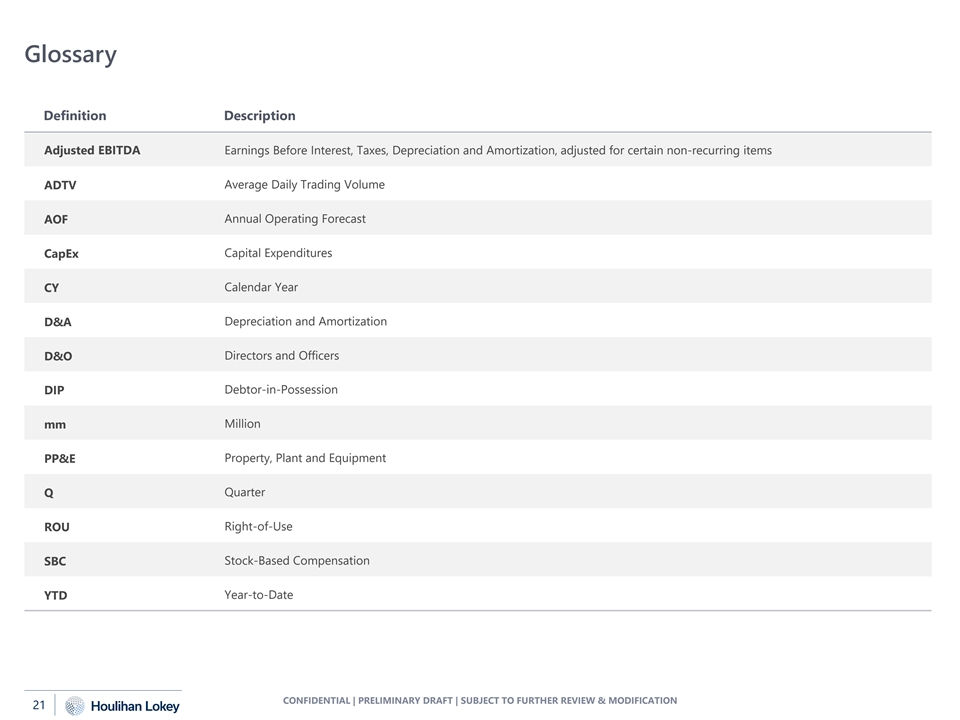The width and height of the screenshot is (960, 720).
Task: Click the Houlihan Lokey globe logo icon
Action: point(74,707)
